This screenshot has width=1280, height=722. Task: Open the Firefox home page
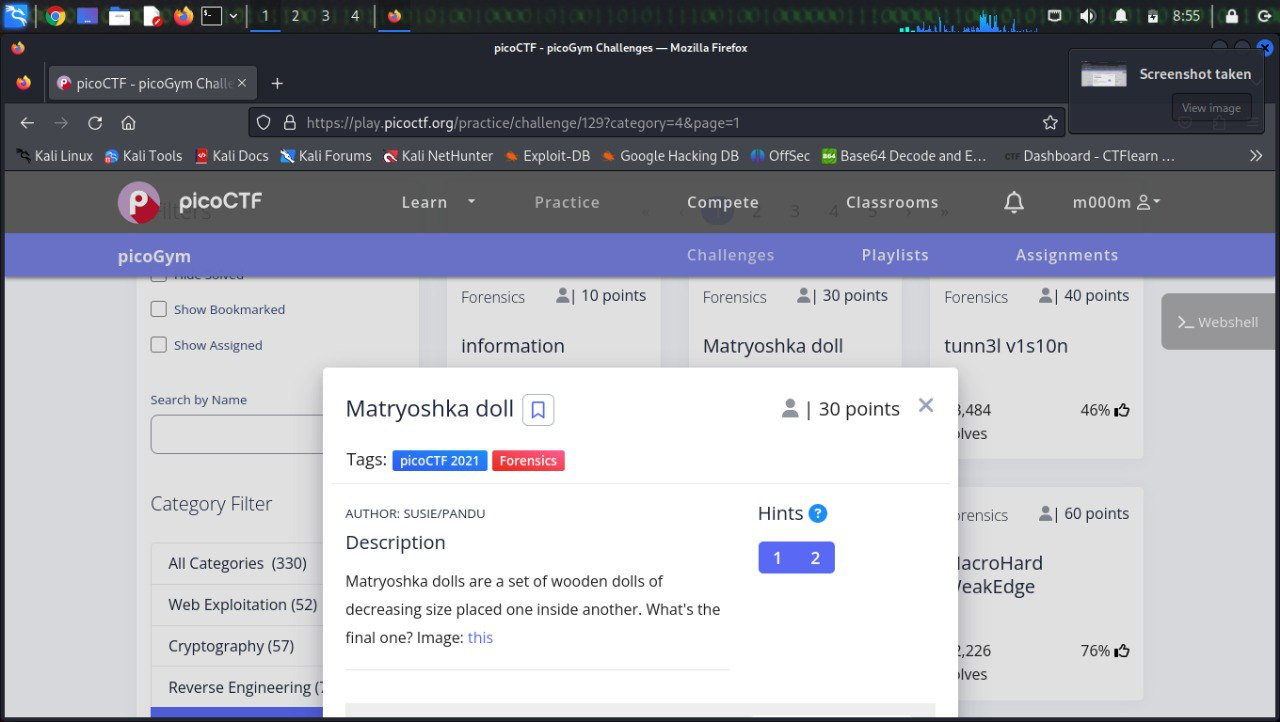(x=128, y=123)
